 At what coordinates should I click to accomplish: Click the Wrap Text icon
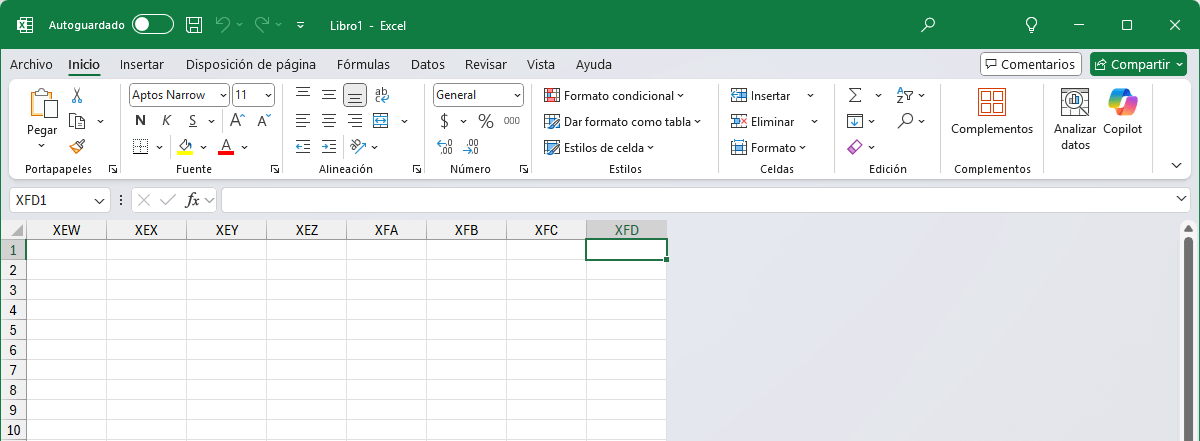coord(381,96)
